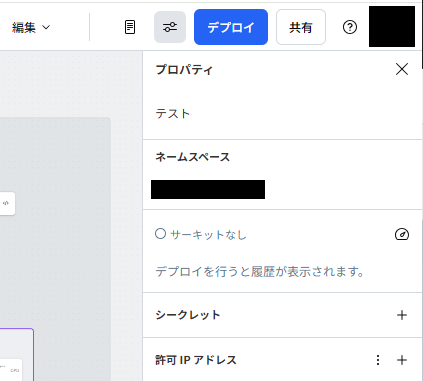Add a 許可 IP アドレス entry with plus
The width and height of the screenshot is (423, 381).
(402, 360)
